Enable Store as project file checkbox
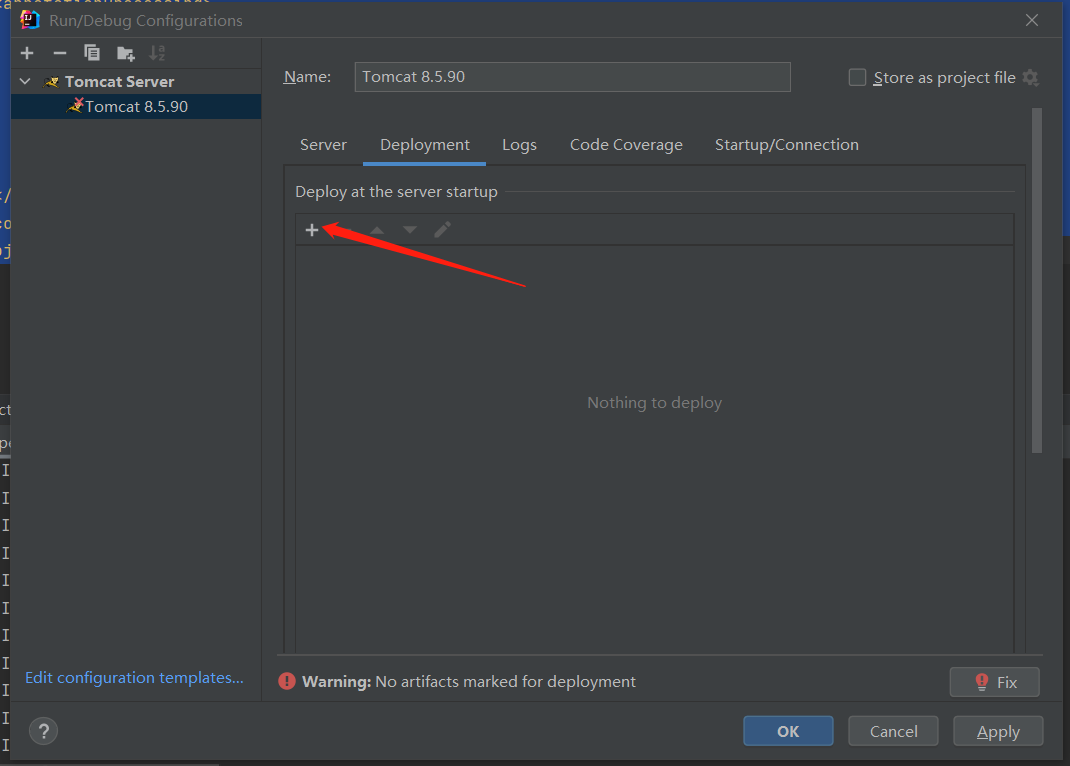This screenshot has height=766, width=1070. (857, 77)
